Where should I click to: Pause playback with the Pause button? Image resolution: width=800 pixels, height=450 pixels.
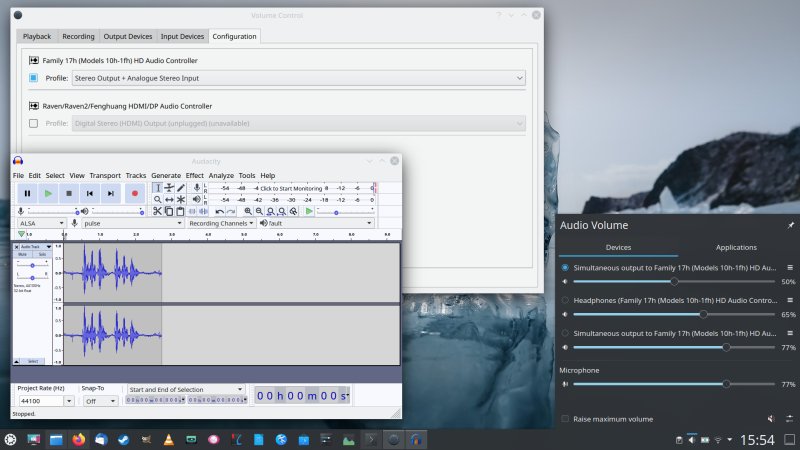pos(27,193)
